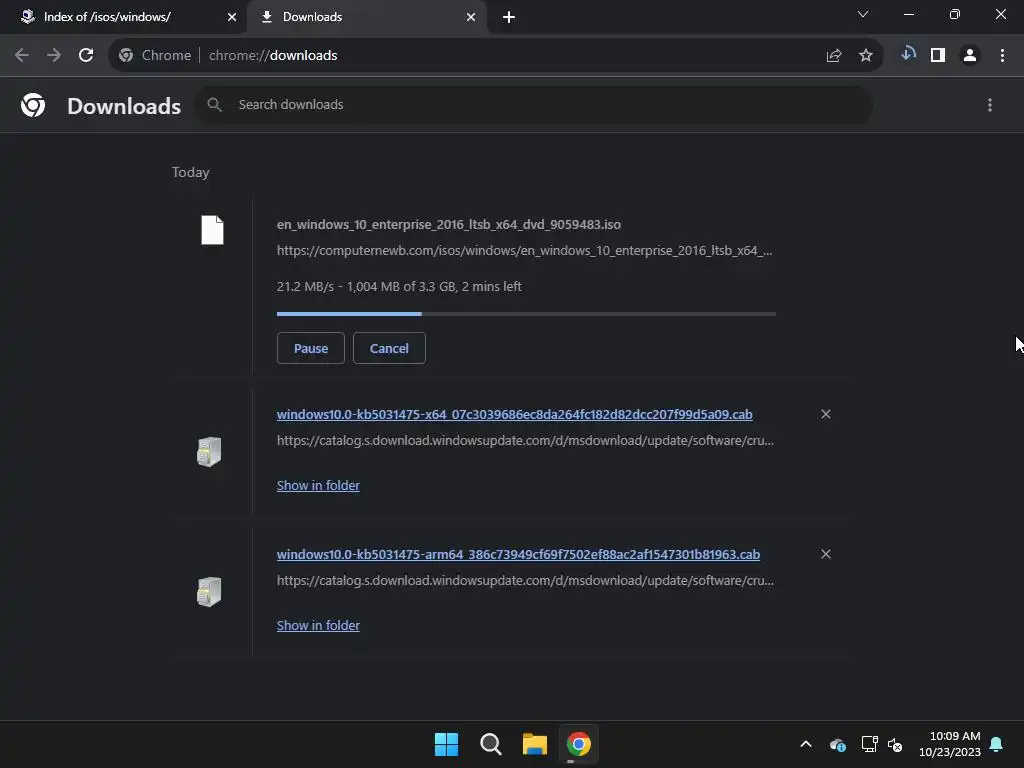Image resolution: width=1024 pixels, height=768 pixels.
Task: Remove the kb5031475-x64 cab from the list
Action: tap(826, 414)
